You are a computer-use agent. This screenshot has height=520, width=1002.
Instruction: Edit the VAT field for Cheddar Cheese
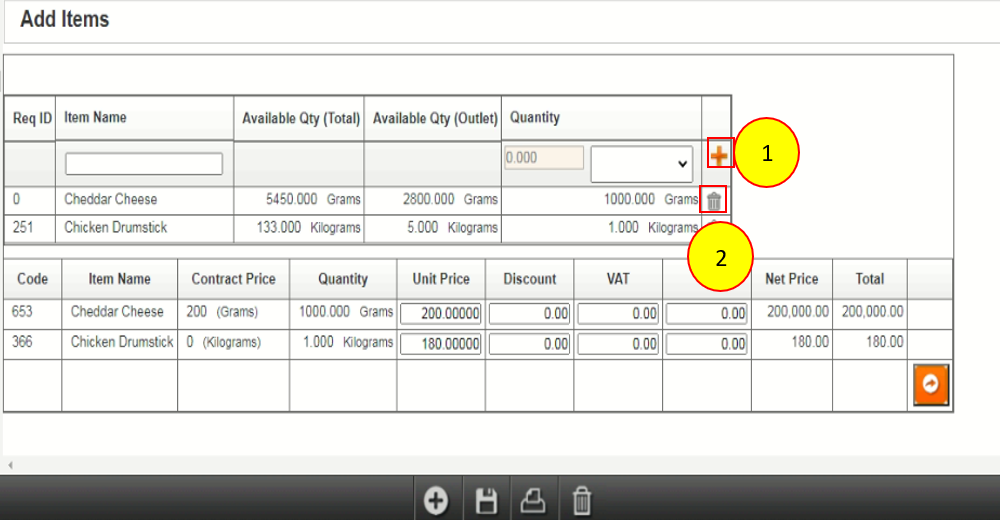(x=618, y=314)
